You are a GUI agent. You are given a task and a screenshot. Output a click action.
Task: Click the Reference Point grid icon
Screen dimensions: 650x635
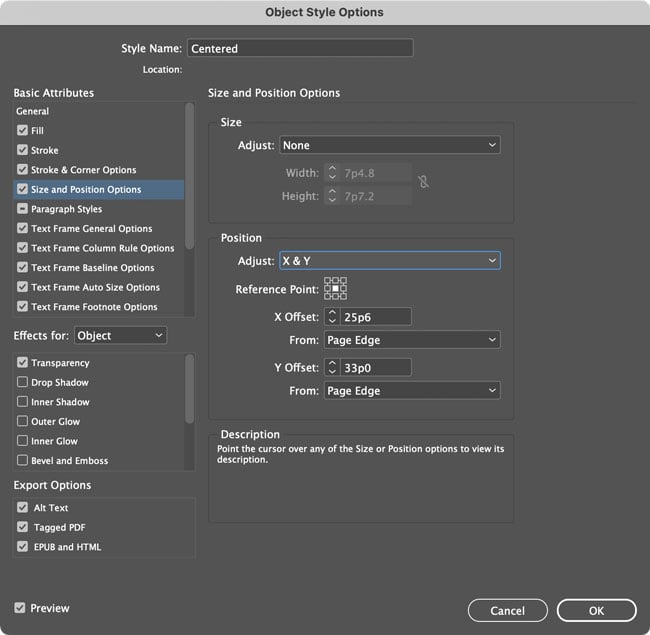[335, 288]
